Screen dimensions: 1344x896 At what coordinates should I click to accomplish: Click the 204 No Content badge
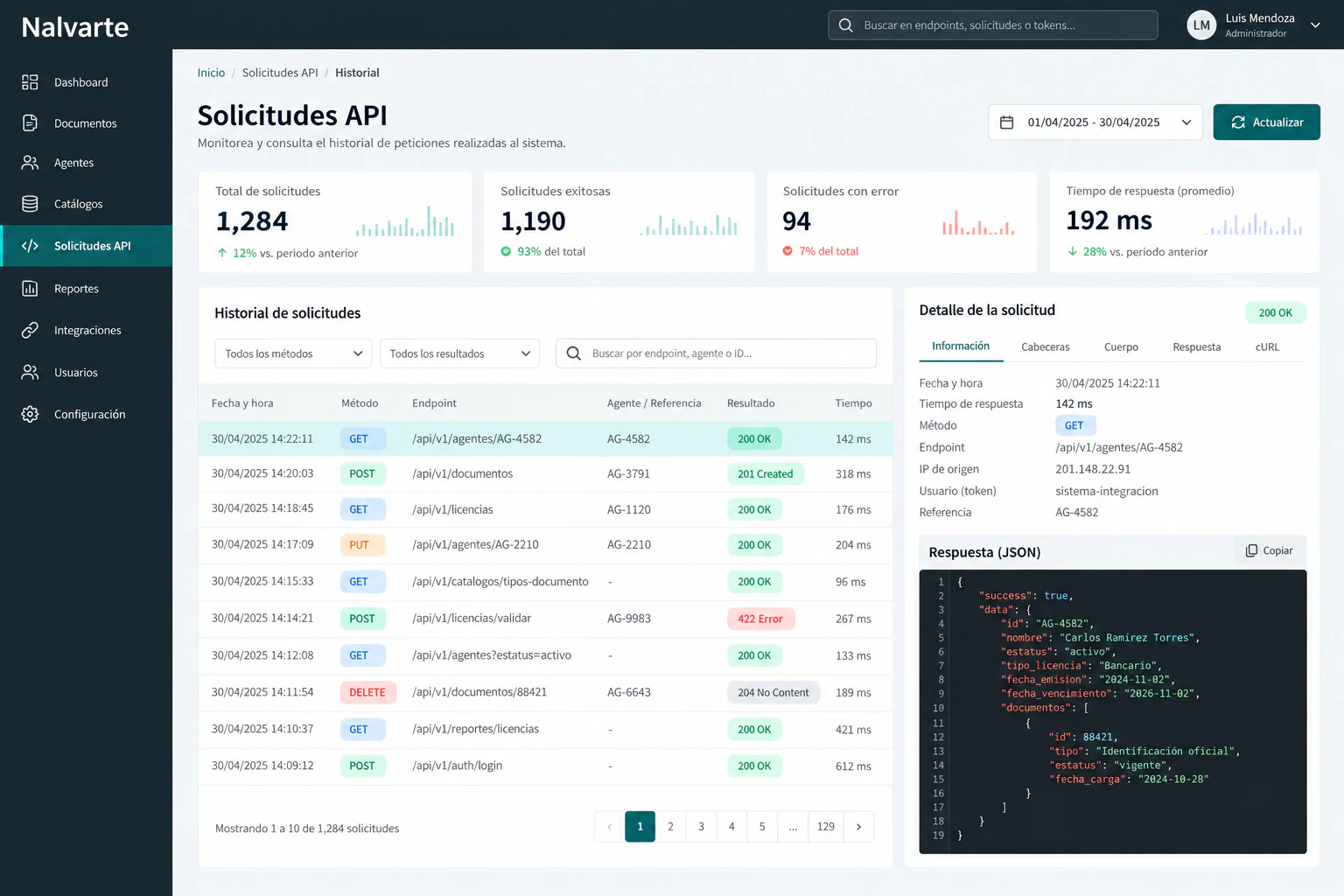click(773, 693)
